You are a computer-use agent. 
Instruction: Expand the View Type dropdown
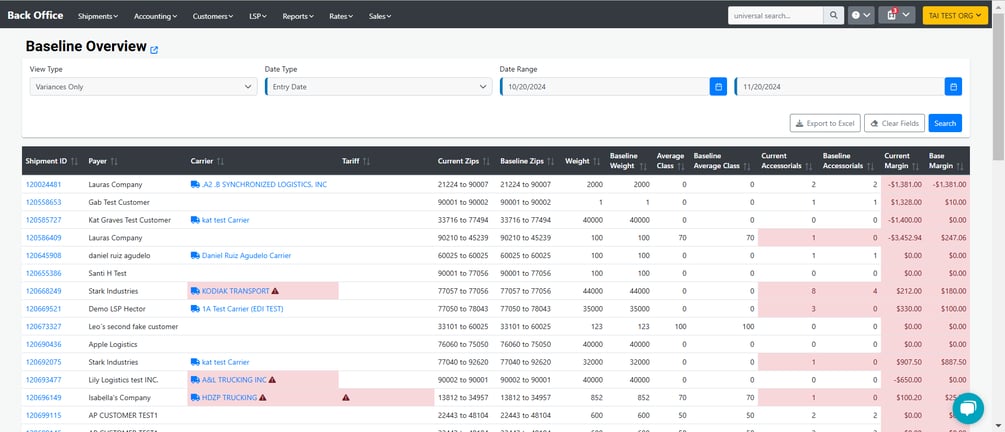coord(144,87)
